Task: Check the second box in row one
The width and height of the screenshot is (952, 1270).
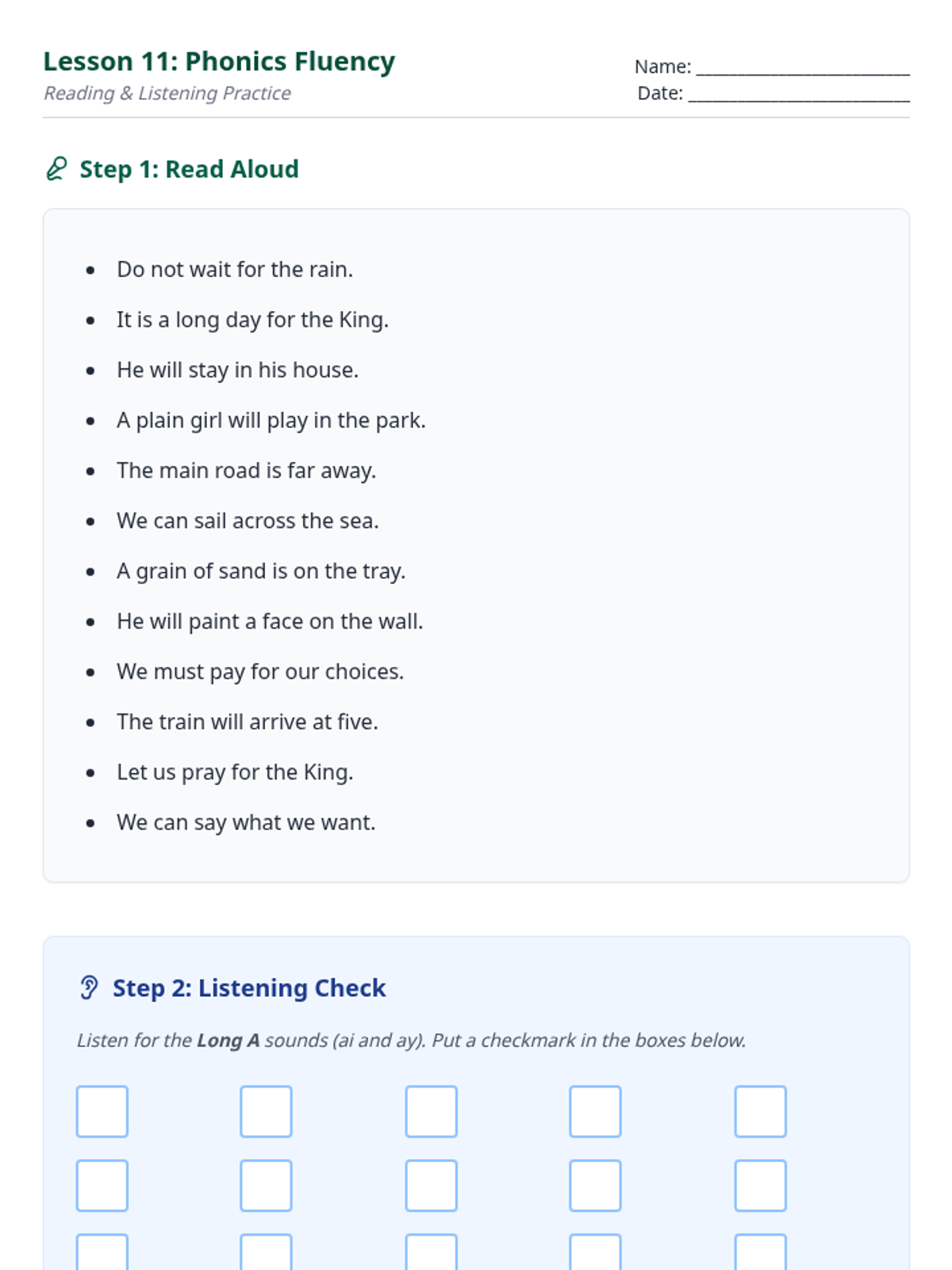Action: coord(266,1111)
